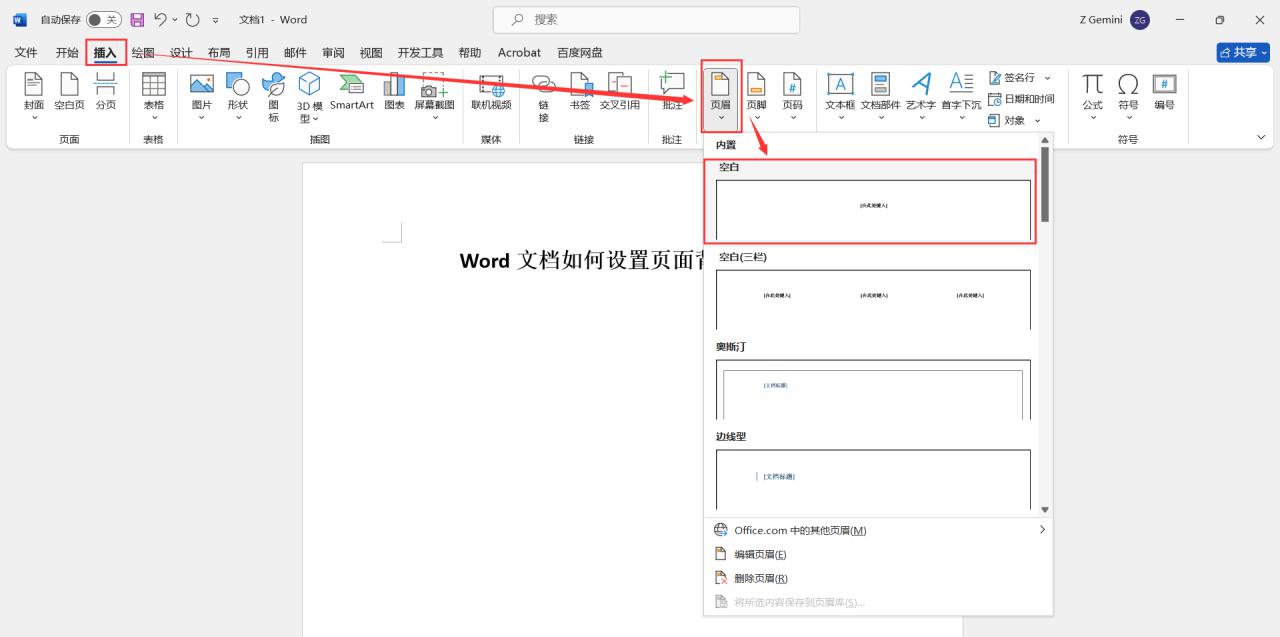This screenshot has width=1280, height=637.
Task: Collapse the ribbon with the chevron
Action: (1261, 137)
